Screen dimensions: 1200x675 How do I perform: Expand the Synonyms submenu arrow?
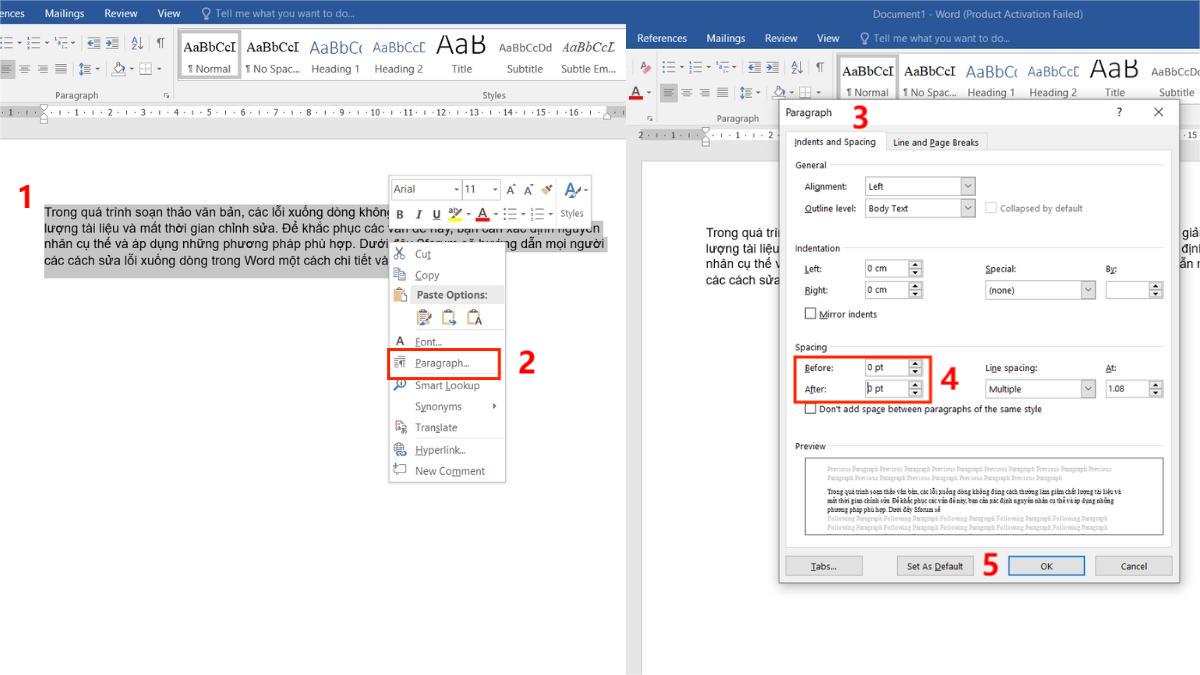point(494,406)
